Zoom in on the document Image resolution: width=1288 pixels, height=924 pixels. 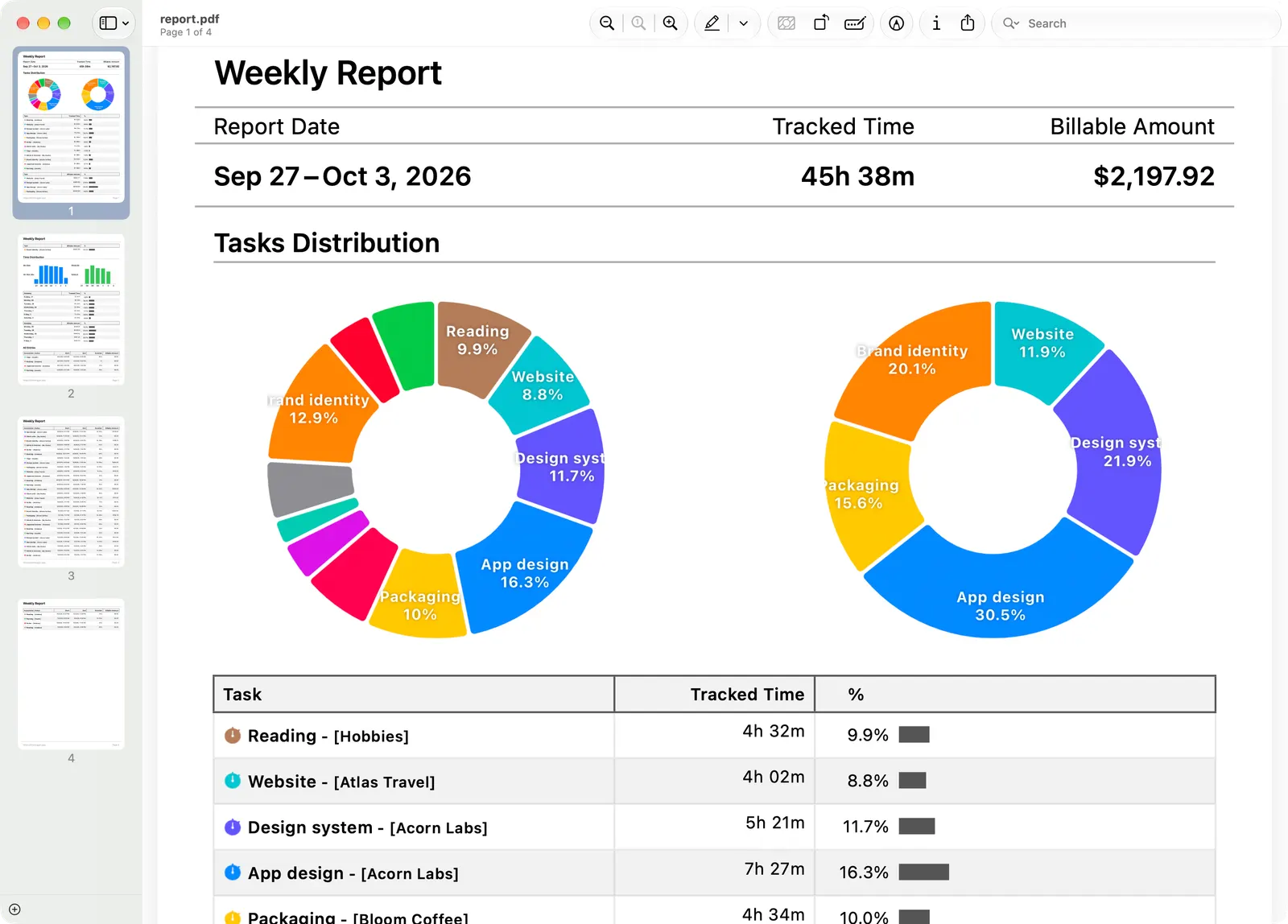pyautogui.click(x=670, y=23)
